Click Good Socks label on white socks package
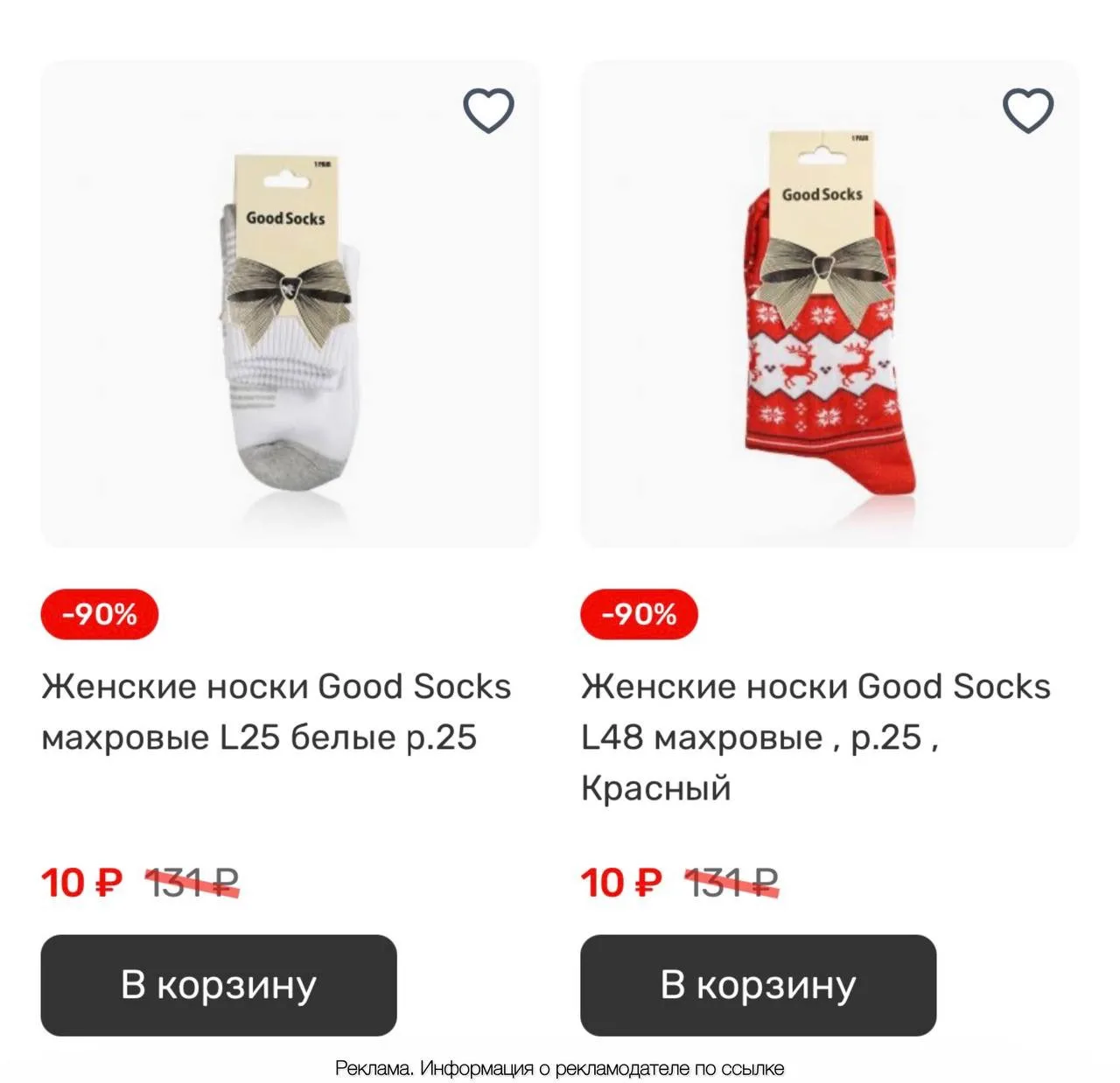The width and height of the screenshot is (1120, 1083). [x=285, y=218]
